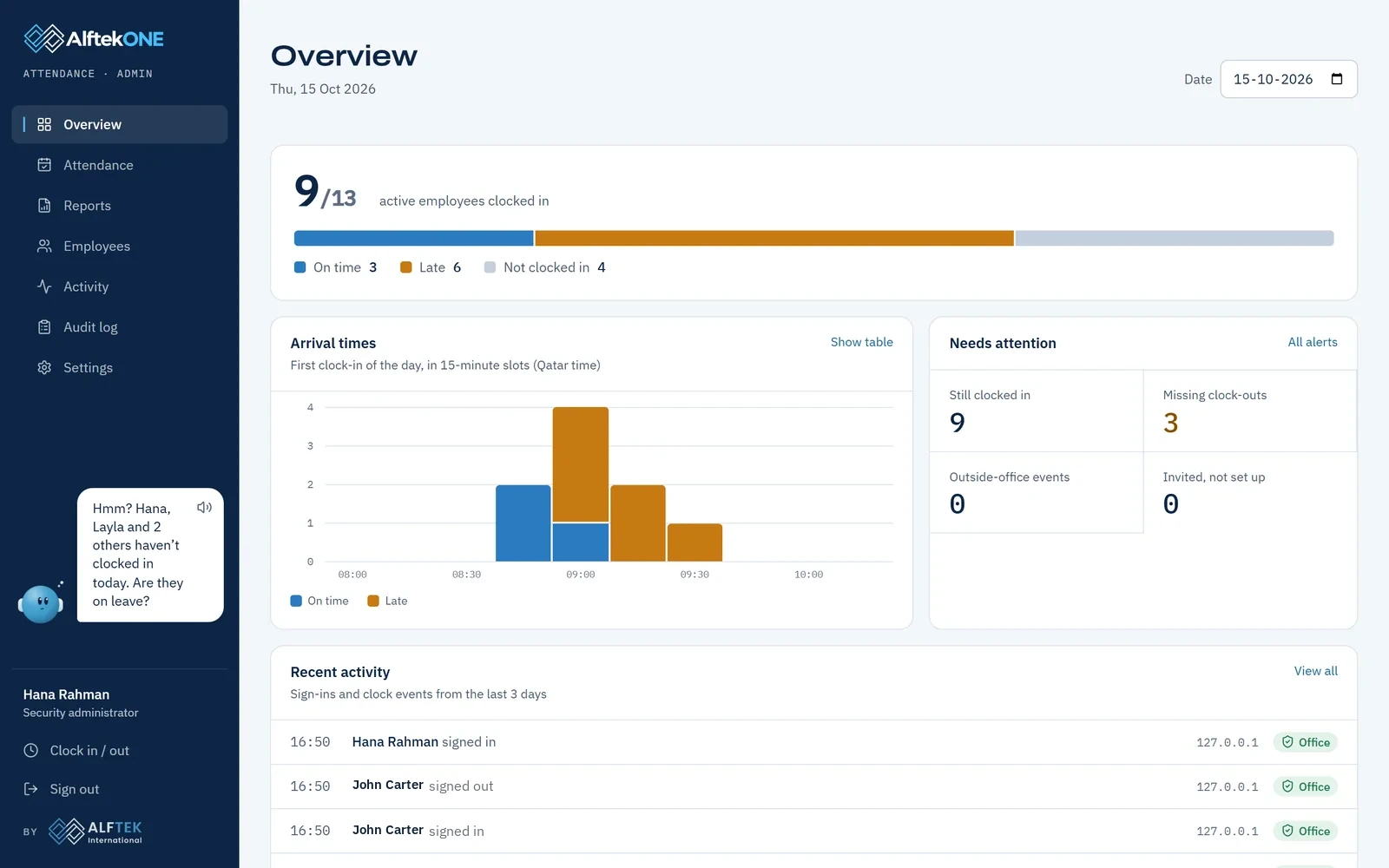This screenshot has height=868, width=1389.
Task: Click the tallest orange bar at 09:00
Action: pos(581,464)
